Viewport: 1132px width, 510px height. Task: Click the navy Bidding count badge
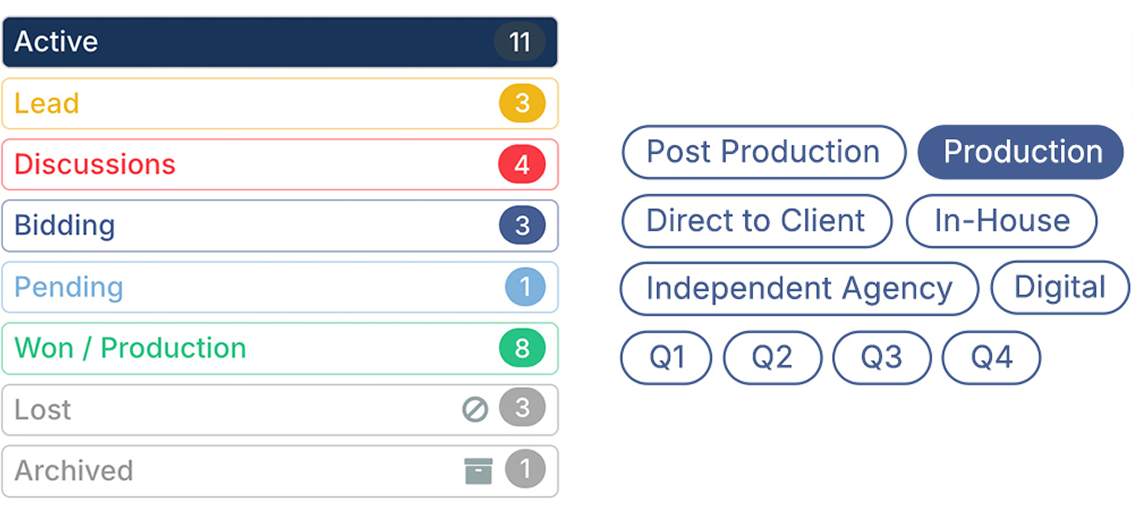click(x=522, y=226)
